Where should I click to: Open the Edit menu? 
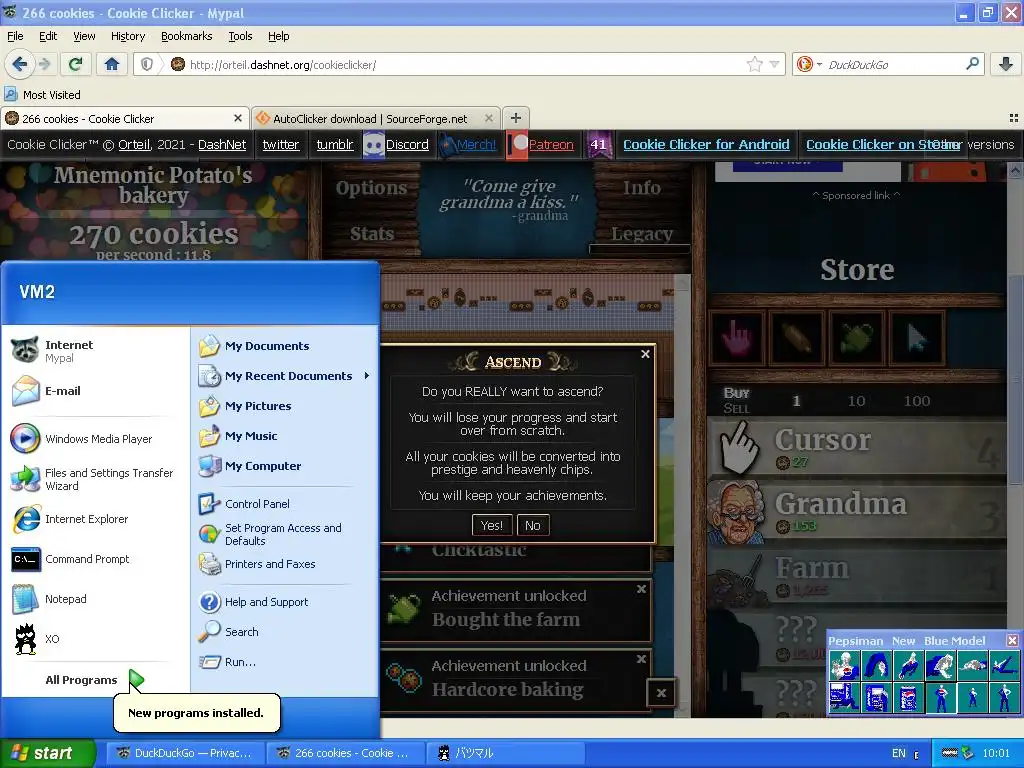pyautogui.click(x=48, y=36)
